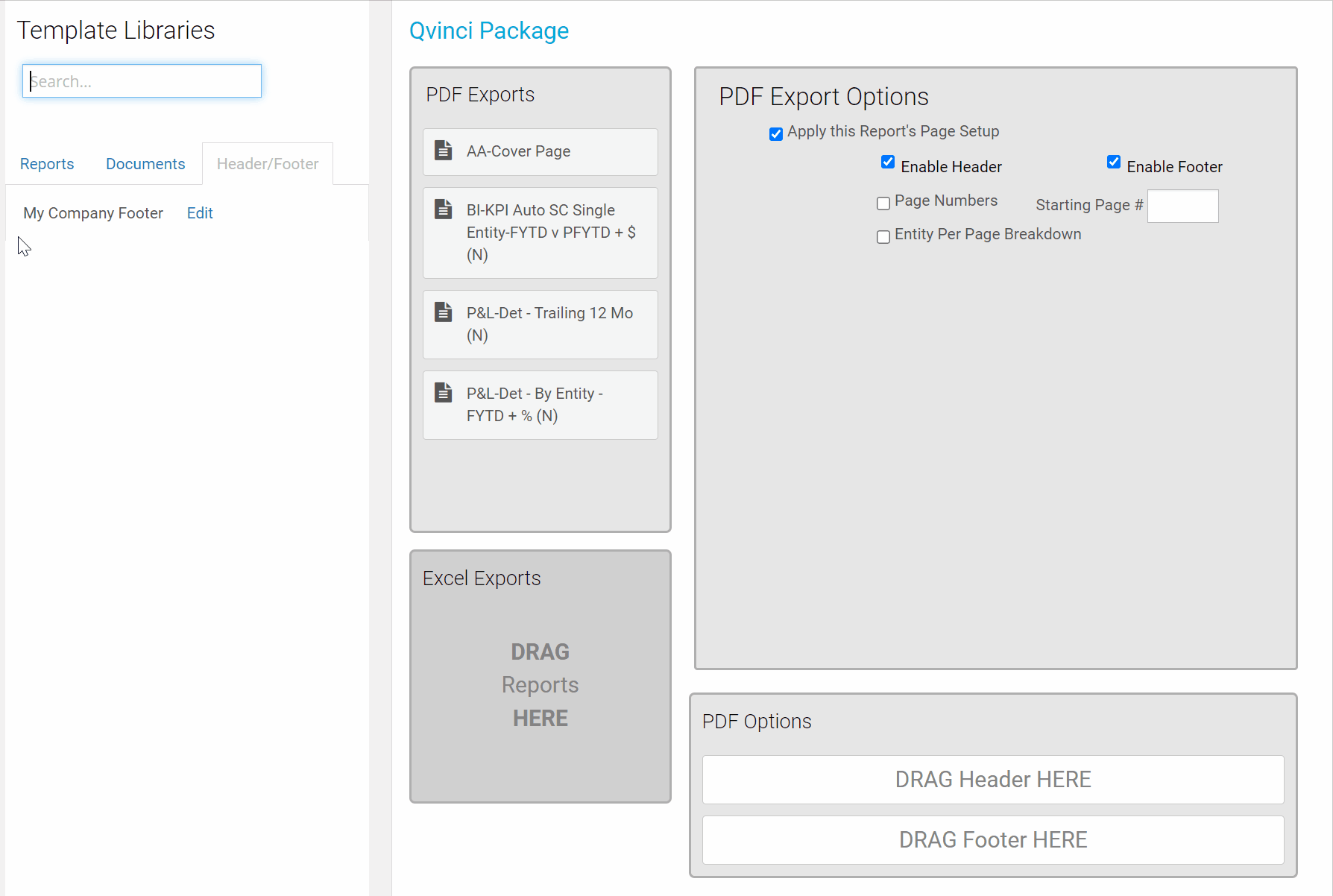Viewport: 1333px width, 896px height.
Task: Select the Header/Footer tab
Action: (x=268, y=164)
